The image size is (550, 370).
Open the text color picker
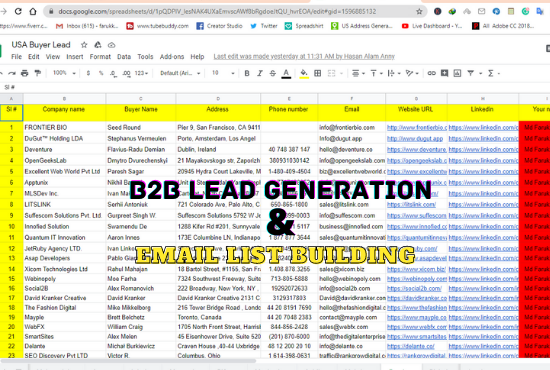tap(286, 74)
